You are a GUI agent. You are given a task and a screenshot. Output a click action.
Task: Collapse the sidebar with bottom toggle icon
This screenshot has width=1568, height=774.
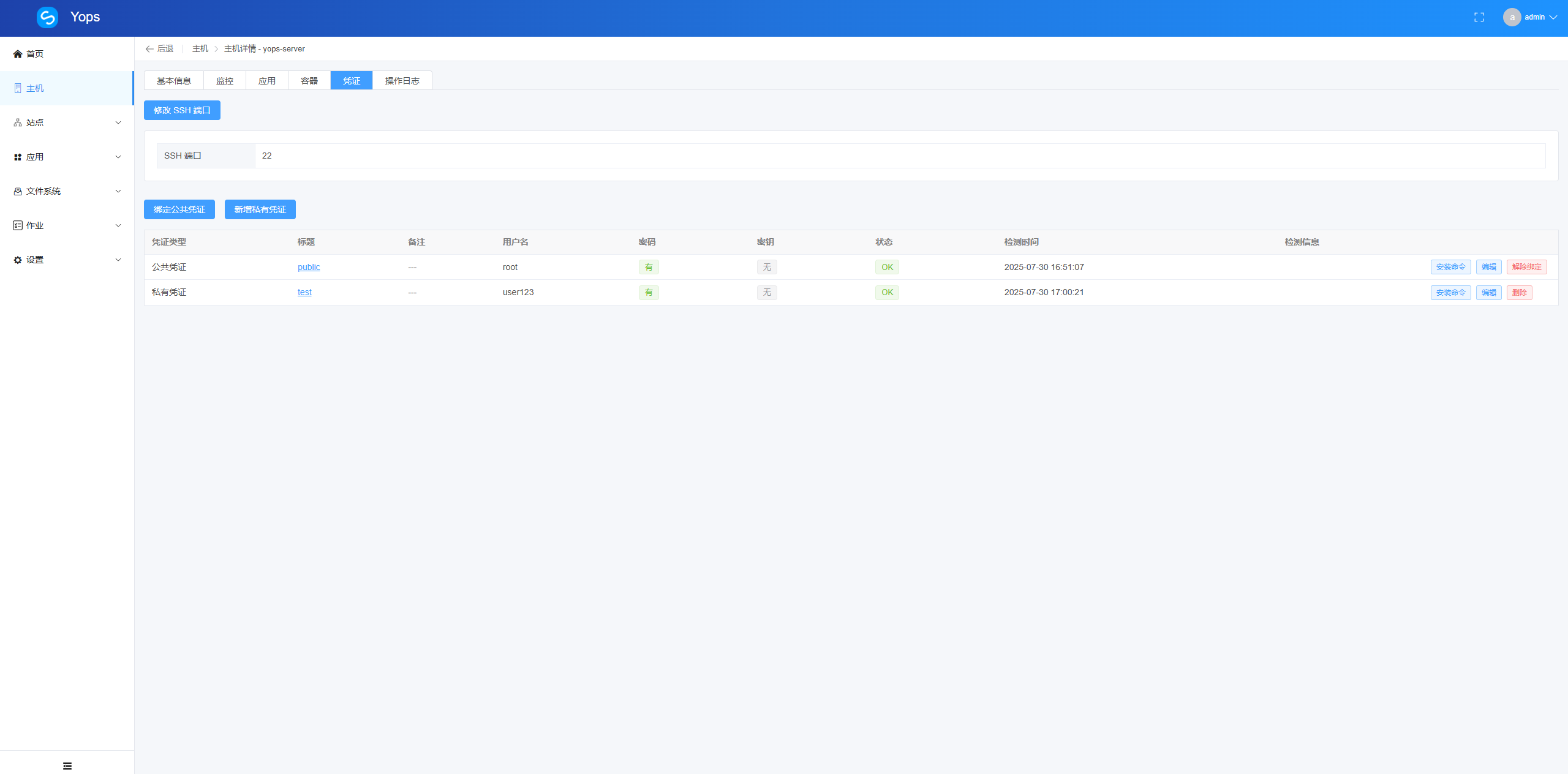pos(67,766)
